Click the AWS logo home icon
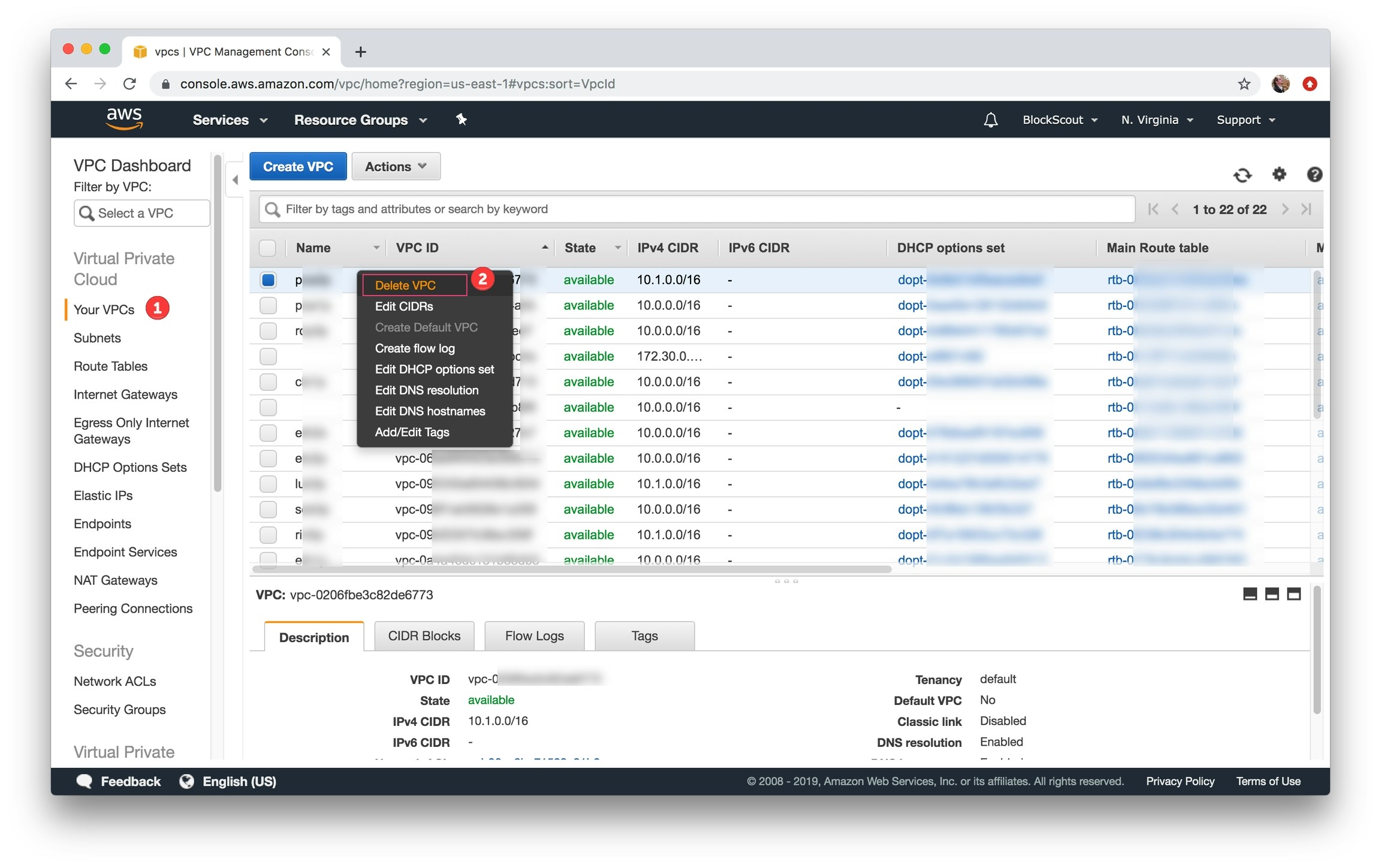1381x868 pixels. tap(124, 119)
